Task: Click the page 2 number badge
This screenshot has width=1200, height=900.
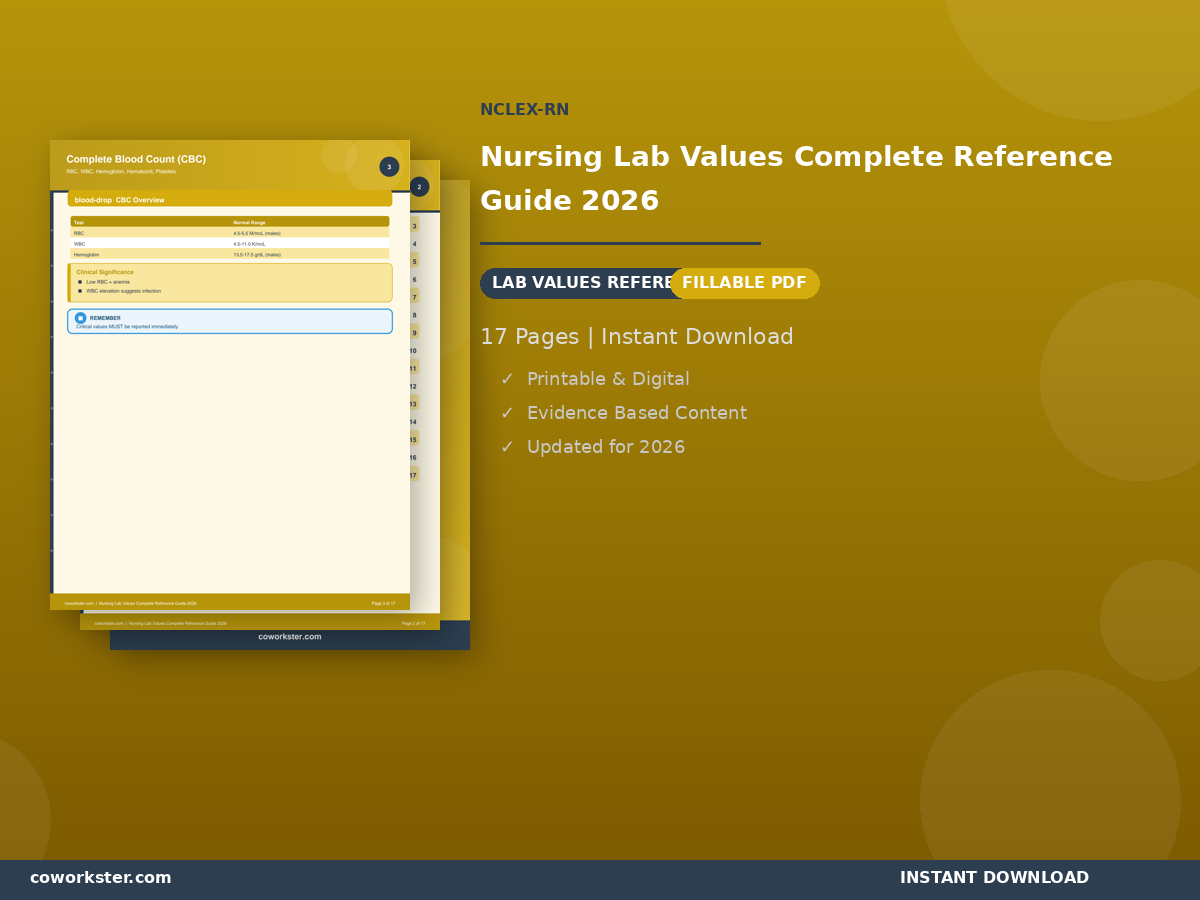Action: click(x=419, y=187)
